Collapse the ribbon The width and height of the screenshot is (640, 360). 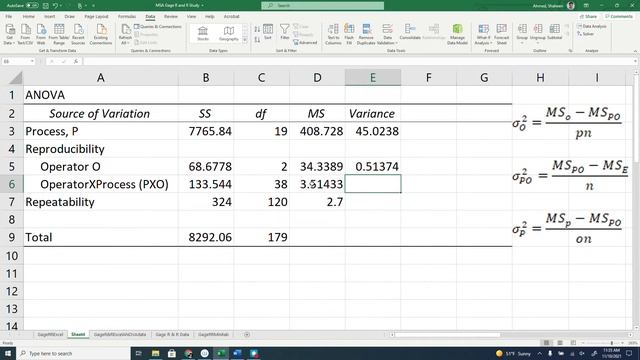[x=635, y=51]
